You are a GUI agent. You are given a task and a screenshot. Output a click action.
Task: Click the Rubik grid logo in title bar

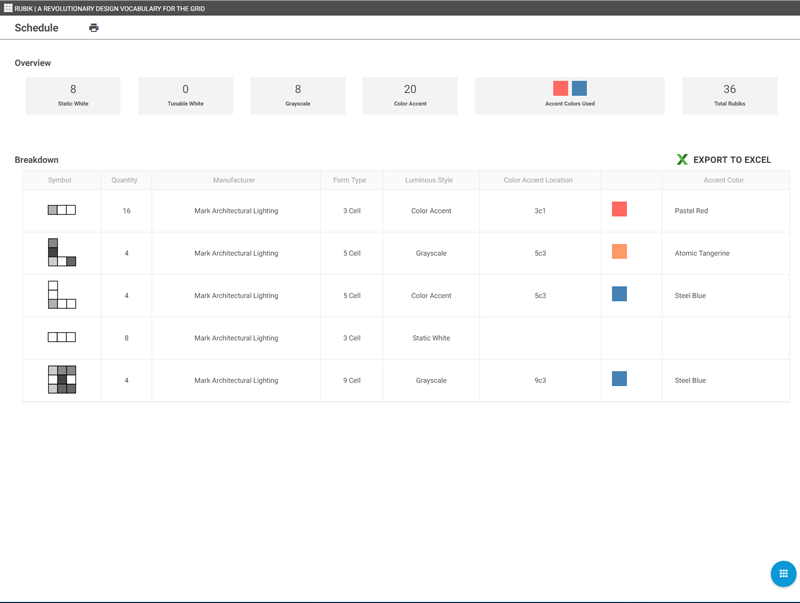point(8,8)
